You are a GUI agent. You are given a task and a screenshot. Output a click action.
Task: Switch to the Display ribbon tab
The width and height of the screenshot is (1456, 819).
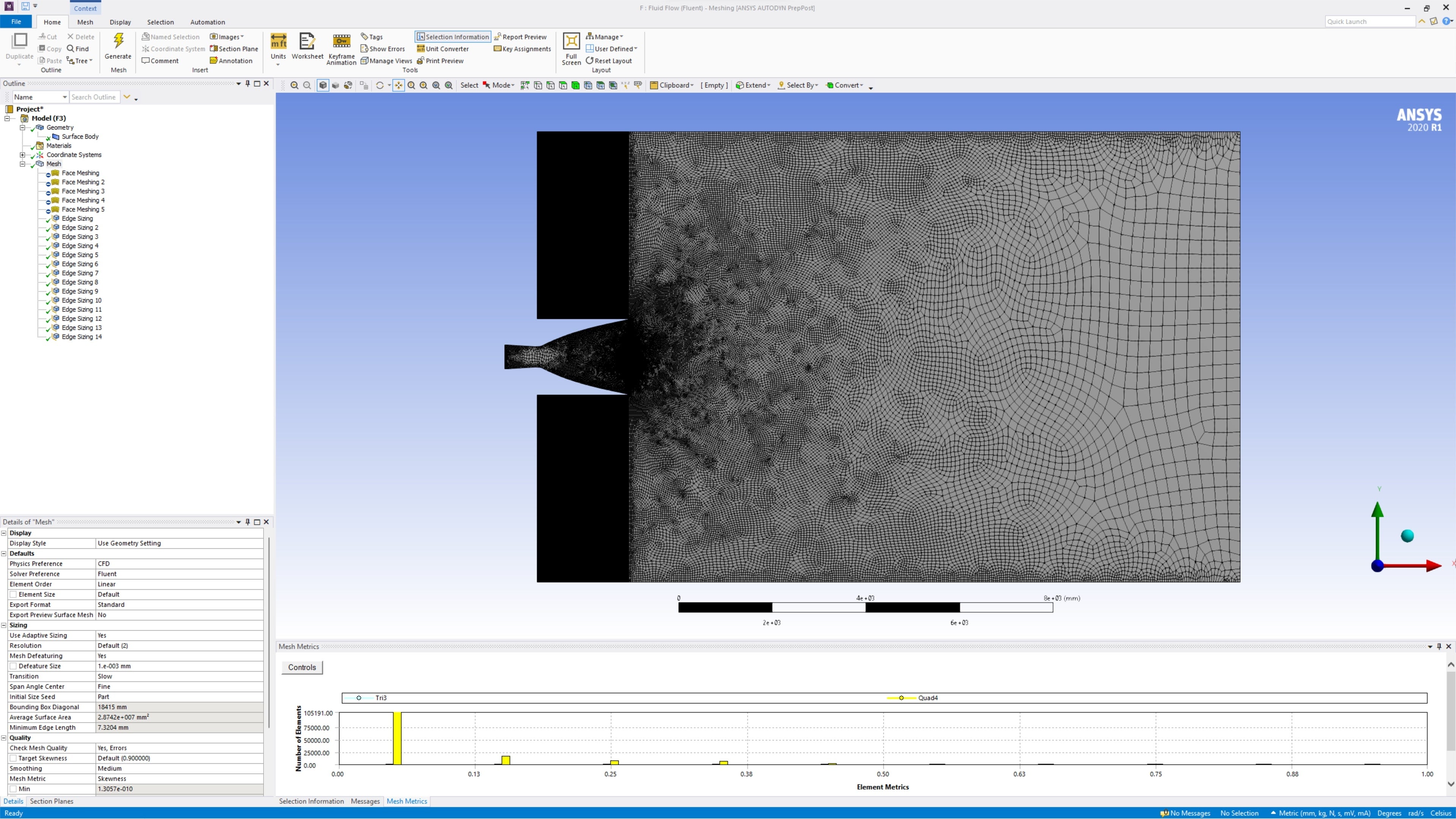coord(120,22)
